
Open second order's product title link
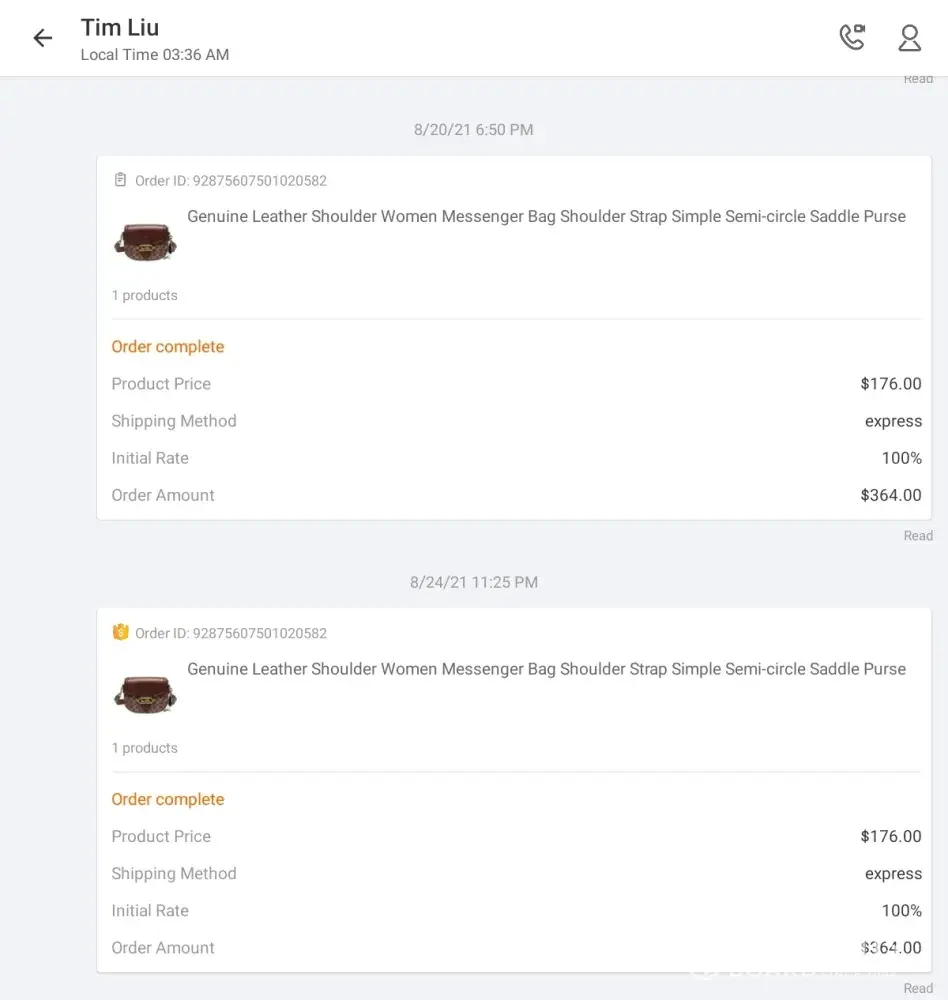click(546, 669)
